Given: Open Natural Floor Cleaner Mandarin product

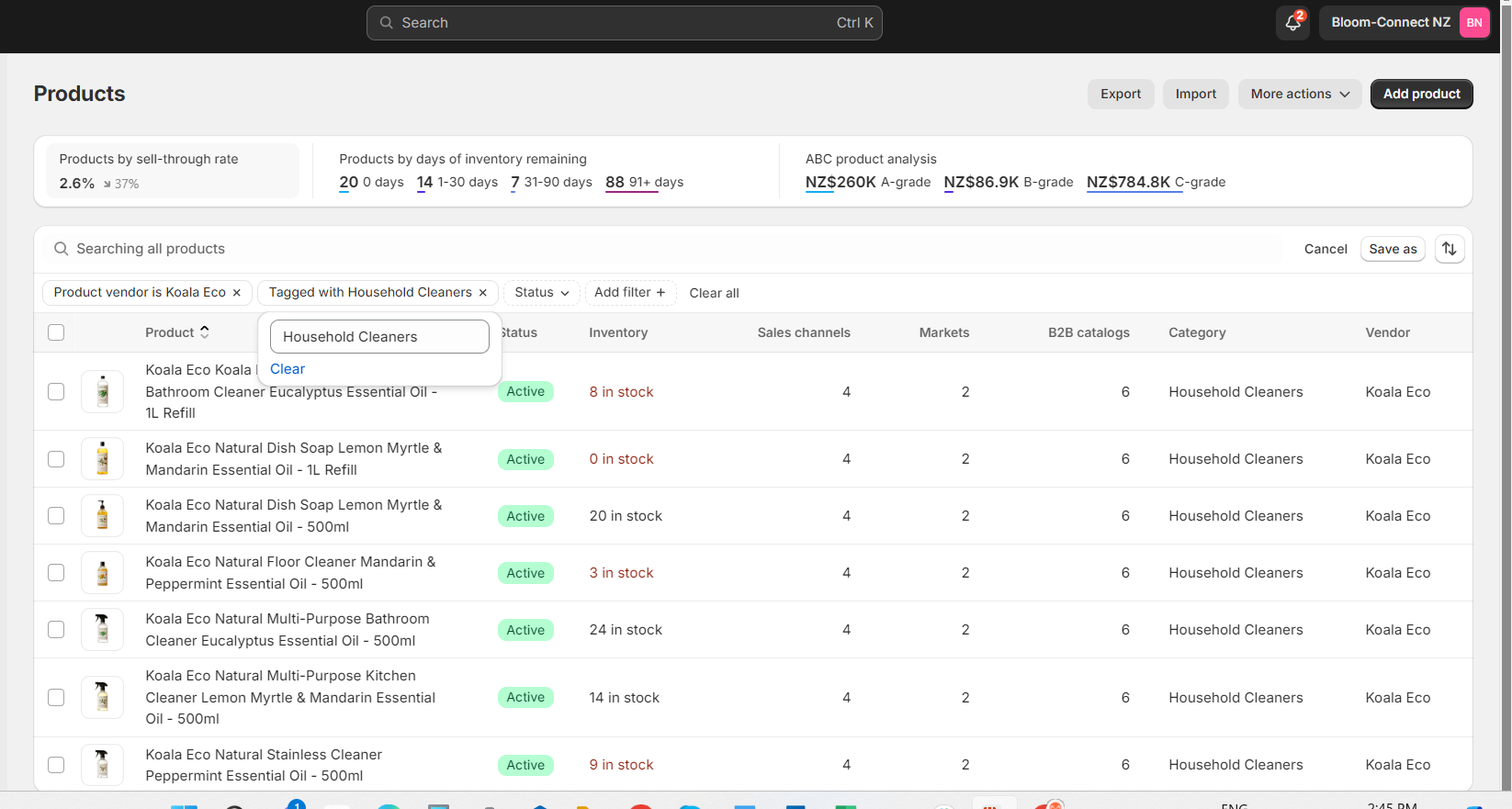Looking at the screenshot, I should (x=290, y=573).
